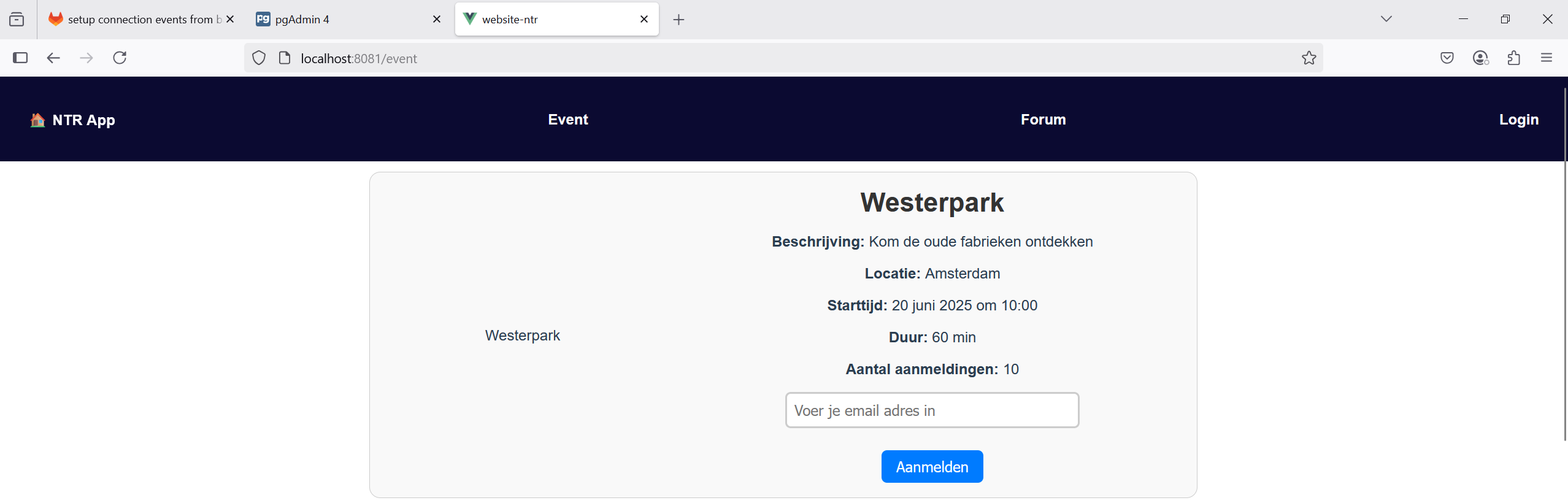
Task: Open the Event page in navbar
Action: [x=568, y=120]
